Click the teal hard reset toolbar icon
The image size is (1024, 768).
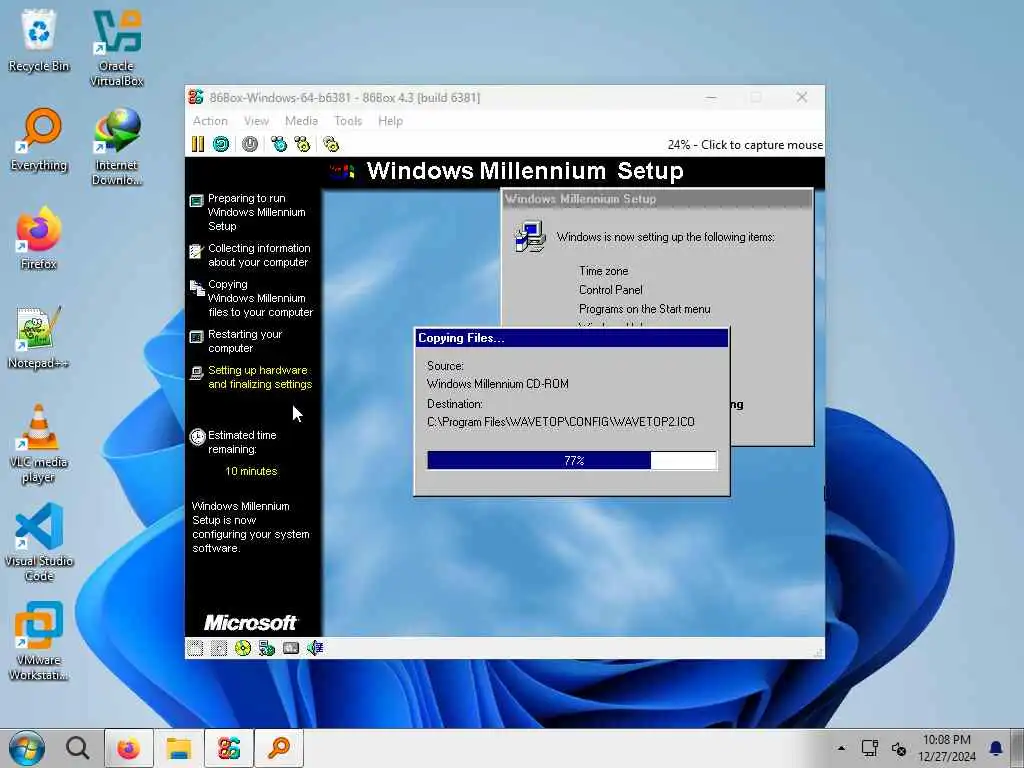[x=221, y=144]
